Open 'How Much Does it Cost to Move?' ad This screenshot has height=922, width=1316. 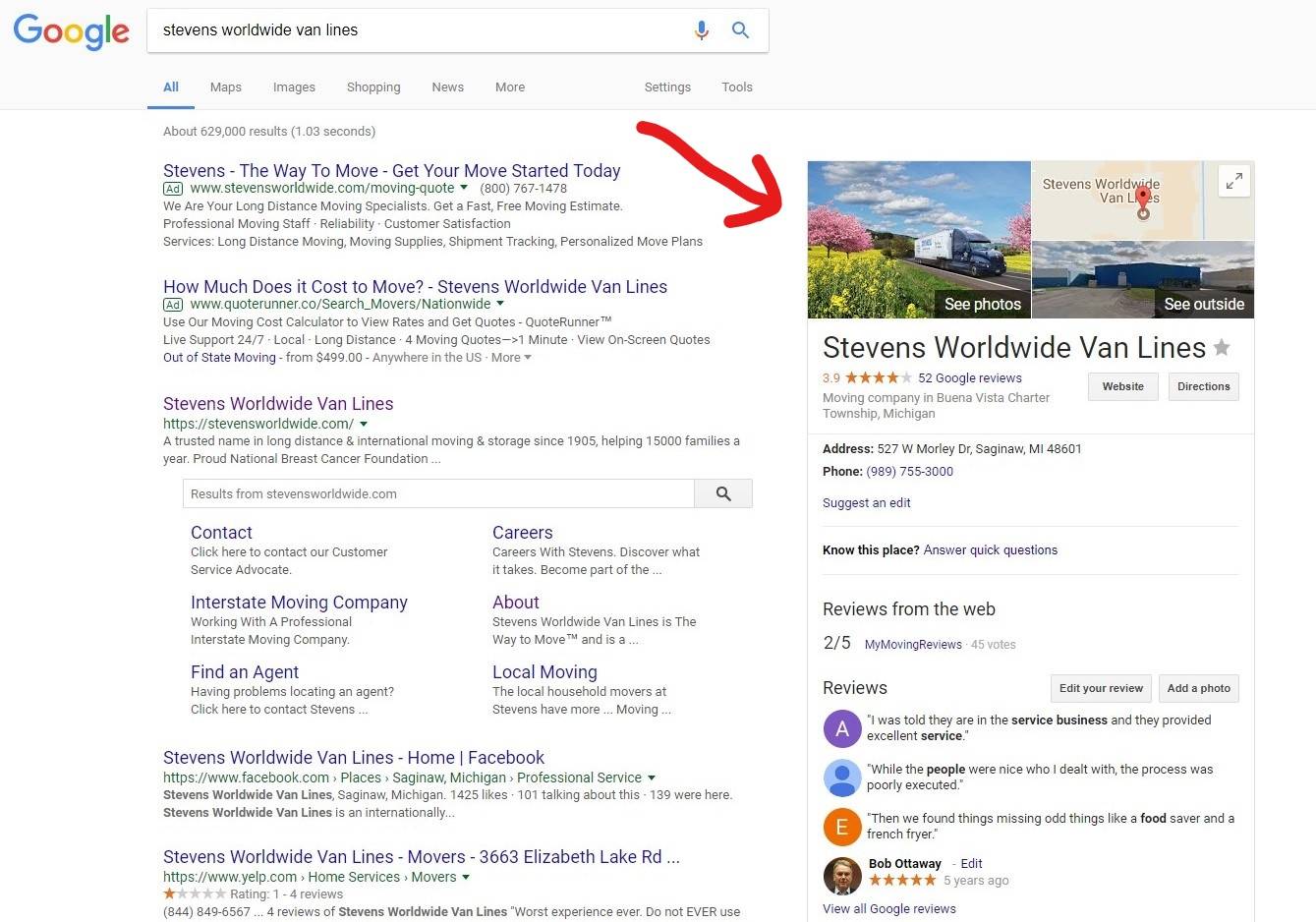coord(415,287)
